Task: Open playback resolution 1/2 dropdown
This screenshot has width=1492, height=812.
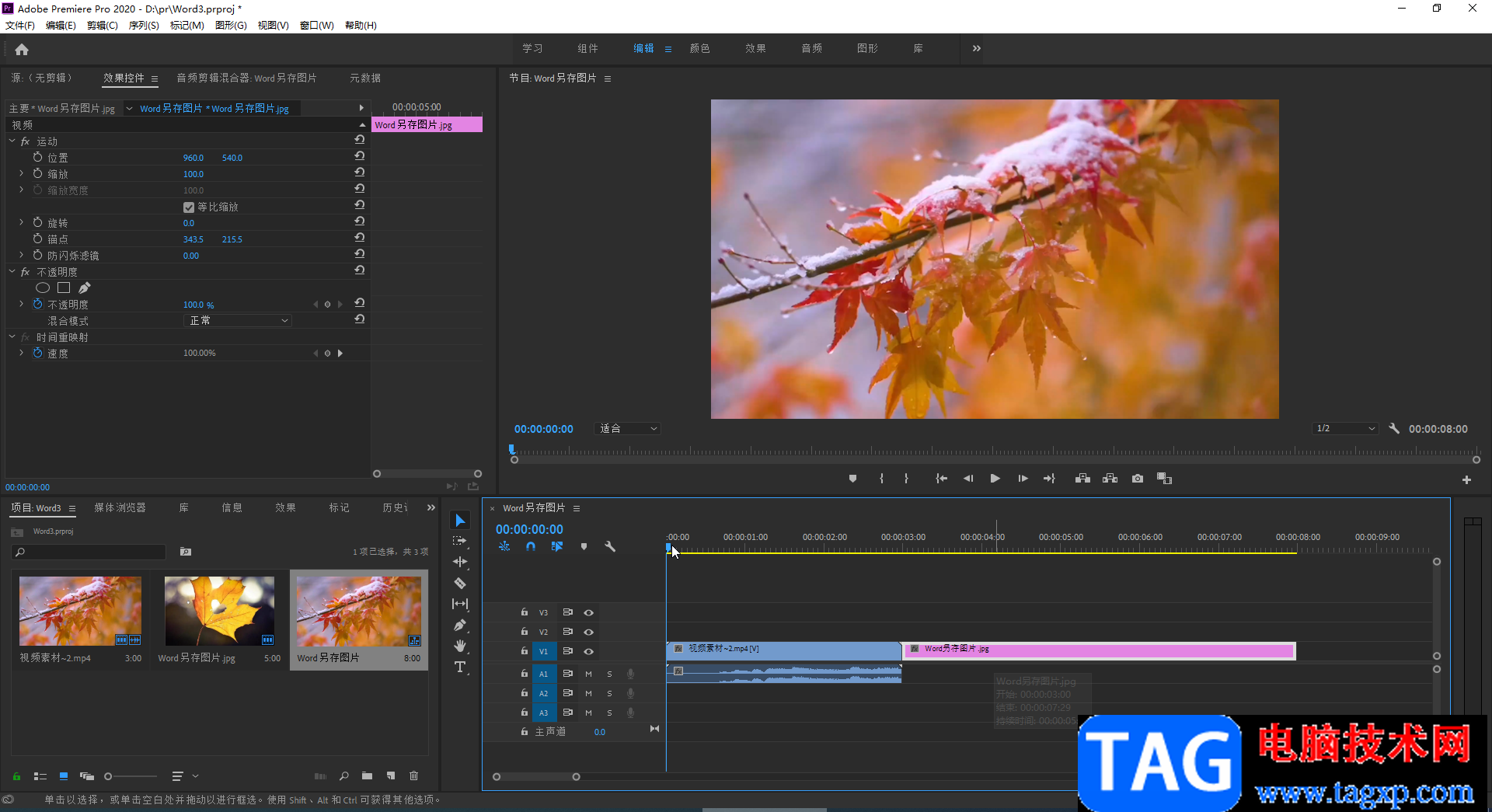Action: coord(1345,428)
